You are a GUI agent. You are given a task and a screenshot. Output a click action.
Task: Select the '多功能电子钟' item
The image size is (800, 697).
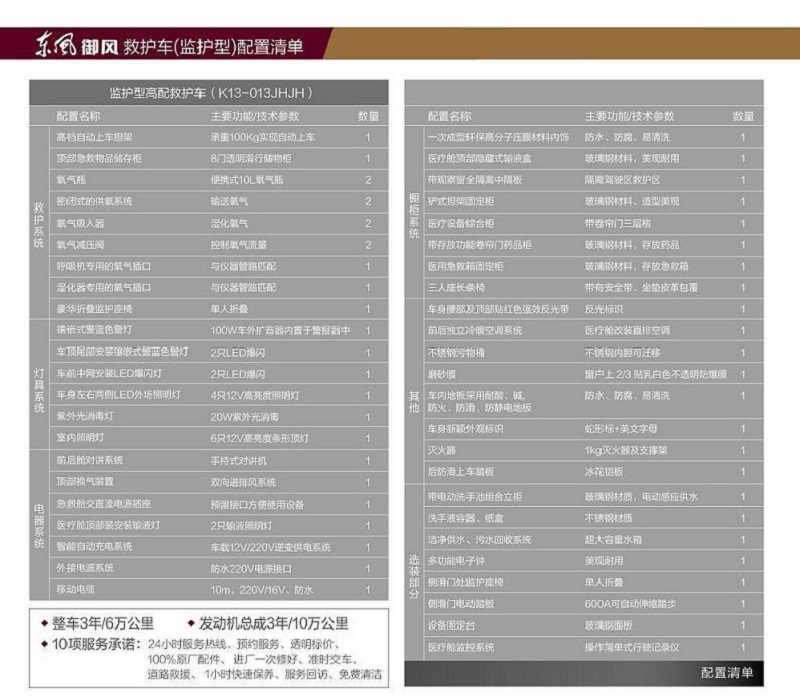pos(456,561)
